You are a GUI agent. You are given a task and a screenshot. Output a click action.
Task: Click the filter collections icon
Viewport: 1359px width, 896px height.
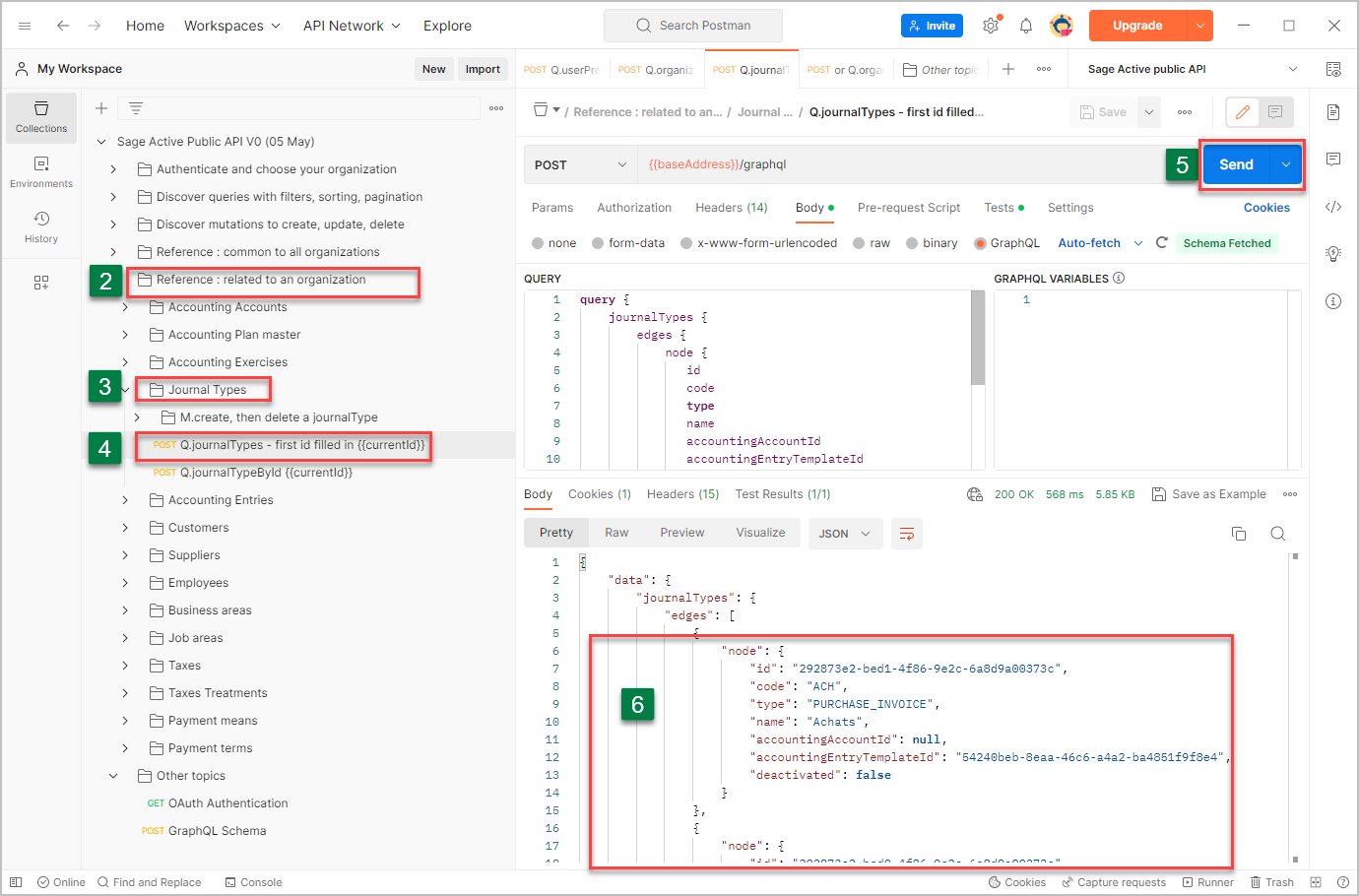coord(136,108)
